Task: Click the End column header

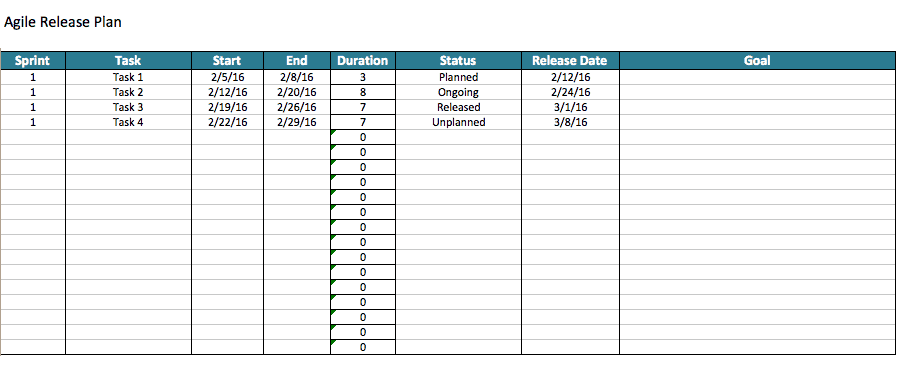Action: click(297, 61)
